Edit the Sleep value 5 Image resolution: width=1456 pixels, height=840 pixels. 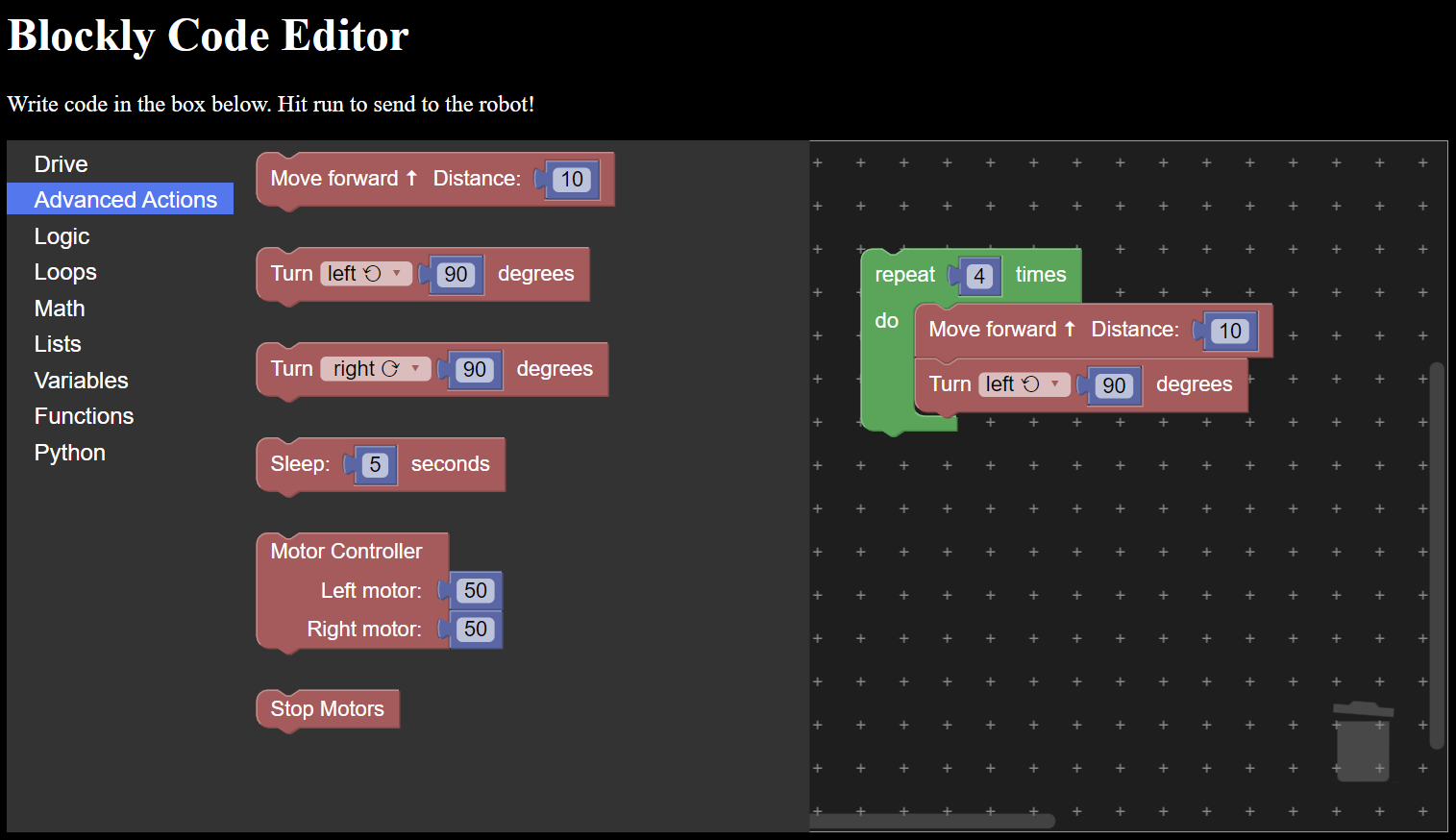point(375,465)
